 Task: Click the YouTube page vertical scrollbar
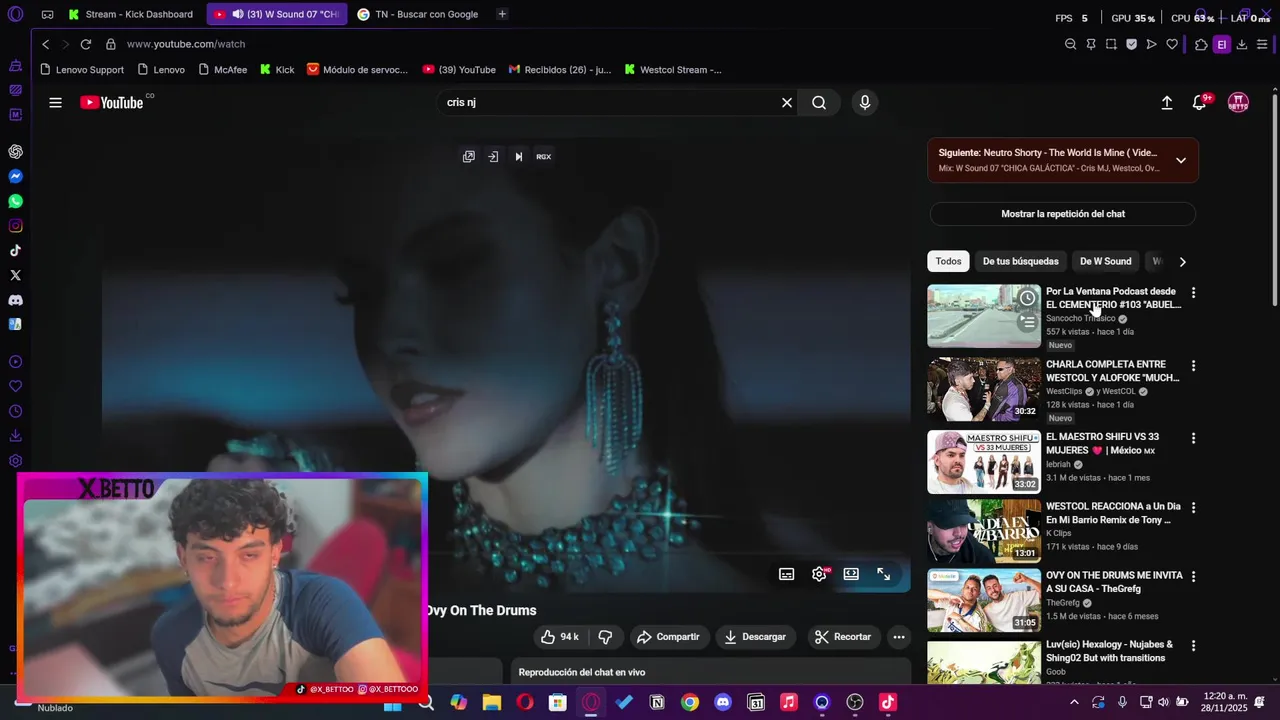[x=1274, y=200]
